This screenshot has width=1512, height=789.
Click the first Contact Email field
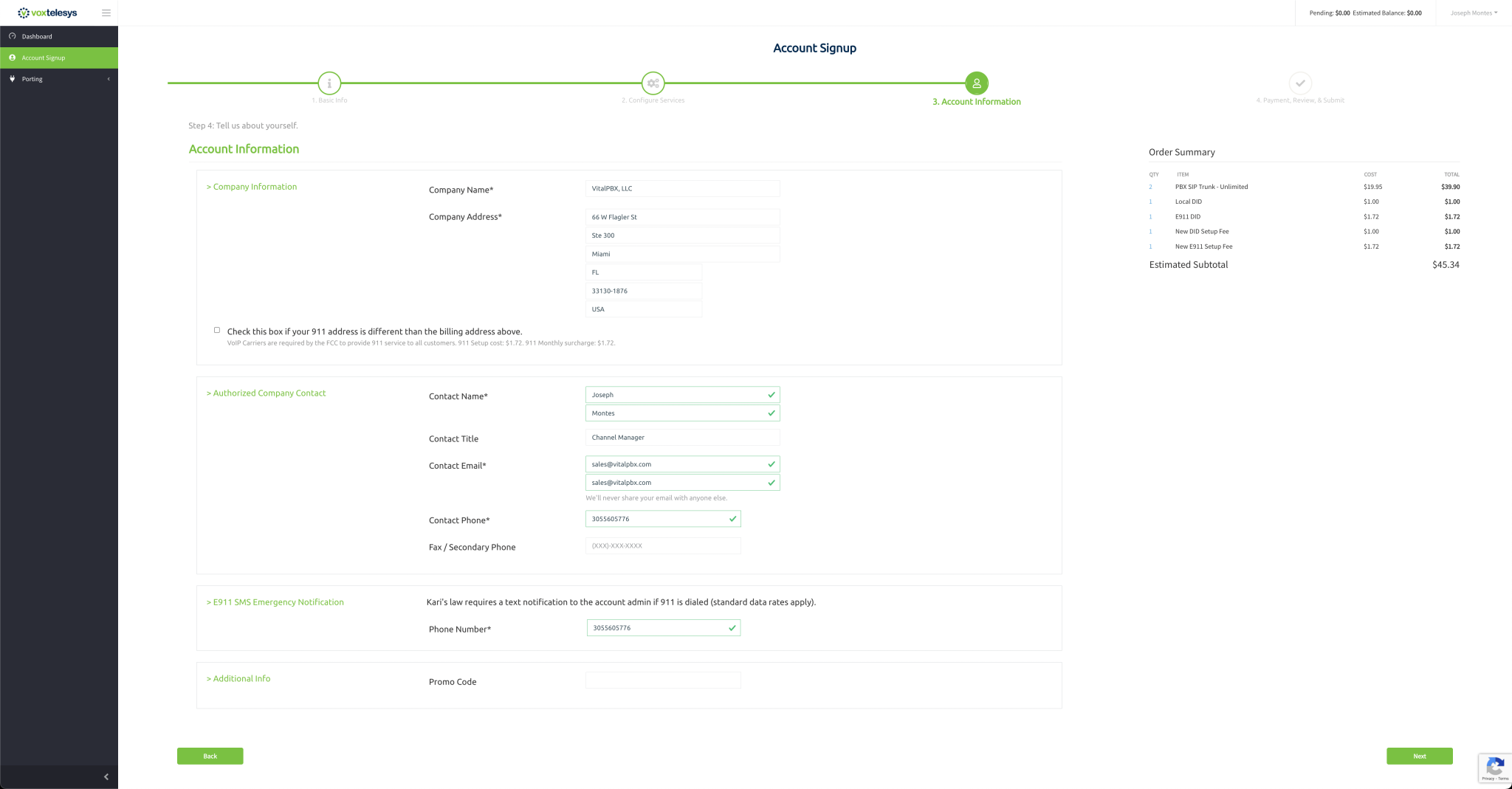point(682,464)
